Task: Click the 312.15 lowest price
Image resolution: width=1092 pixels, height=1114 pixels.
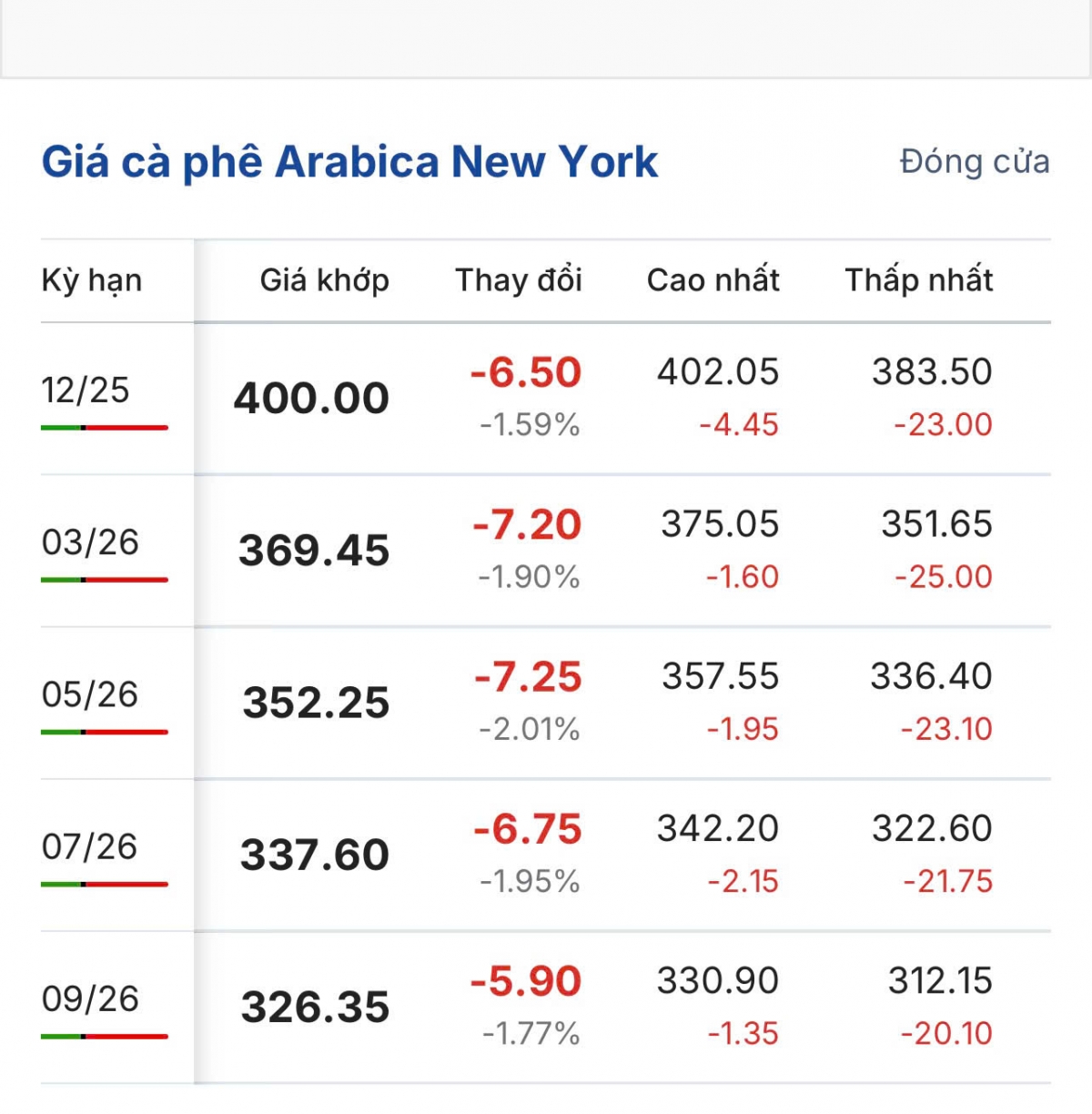Action: (940, 981)
